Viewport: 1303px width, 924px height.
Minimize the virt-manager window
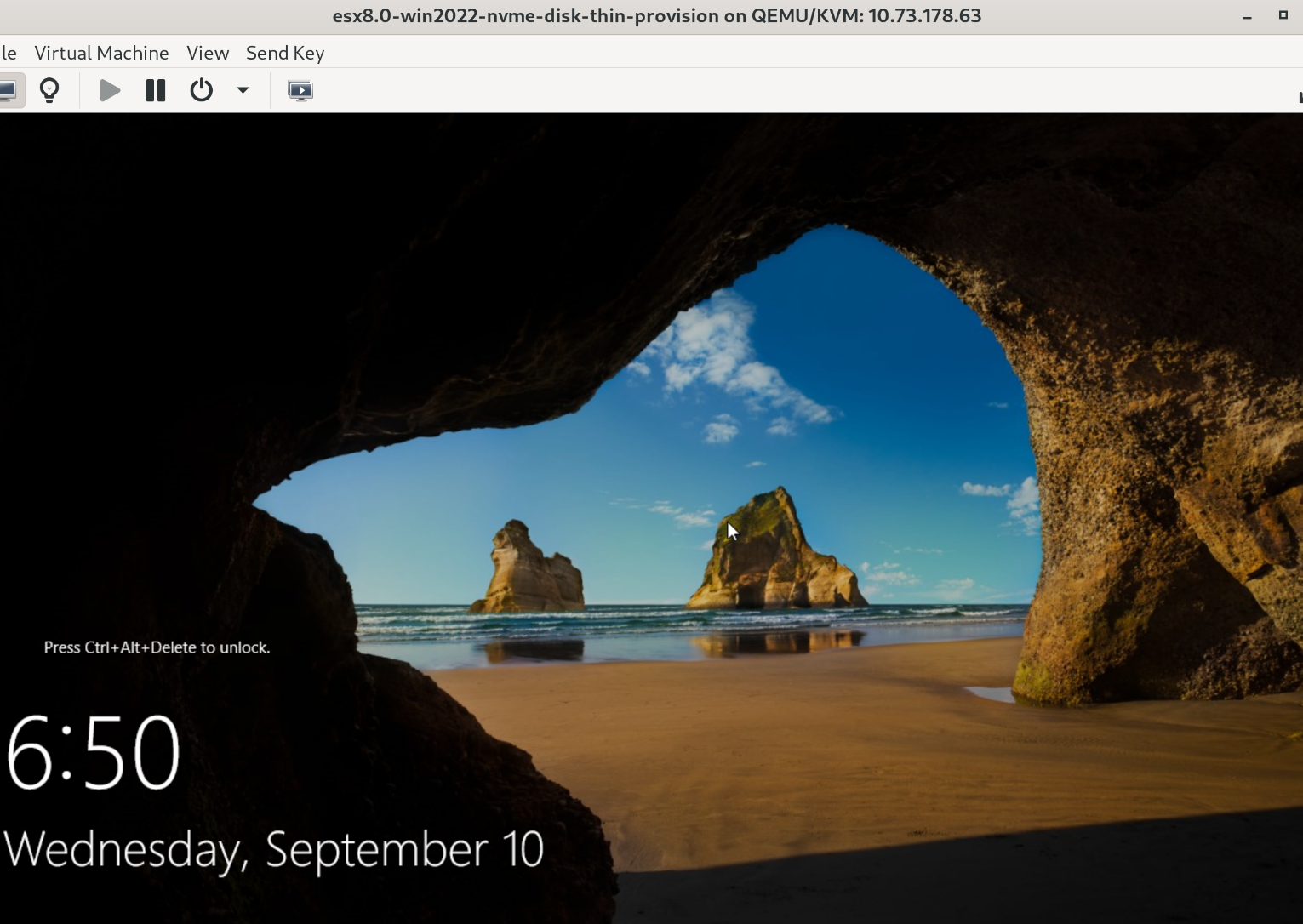[1248, 16]
